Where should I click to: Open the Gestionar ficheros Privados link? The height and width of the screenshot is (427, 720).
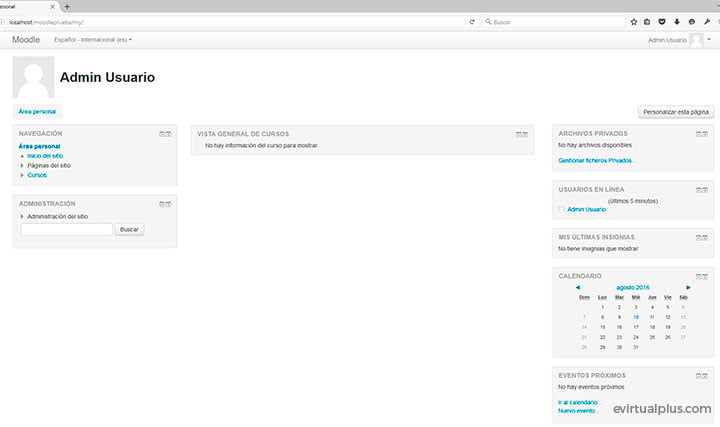(596, 160)
